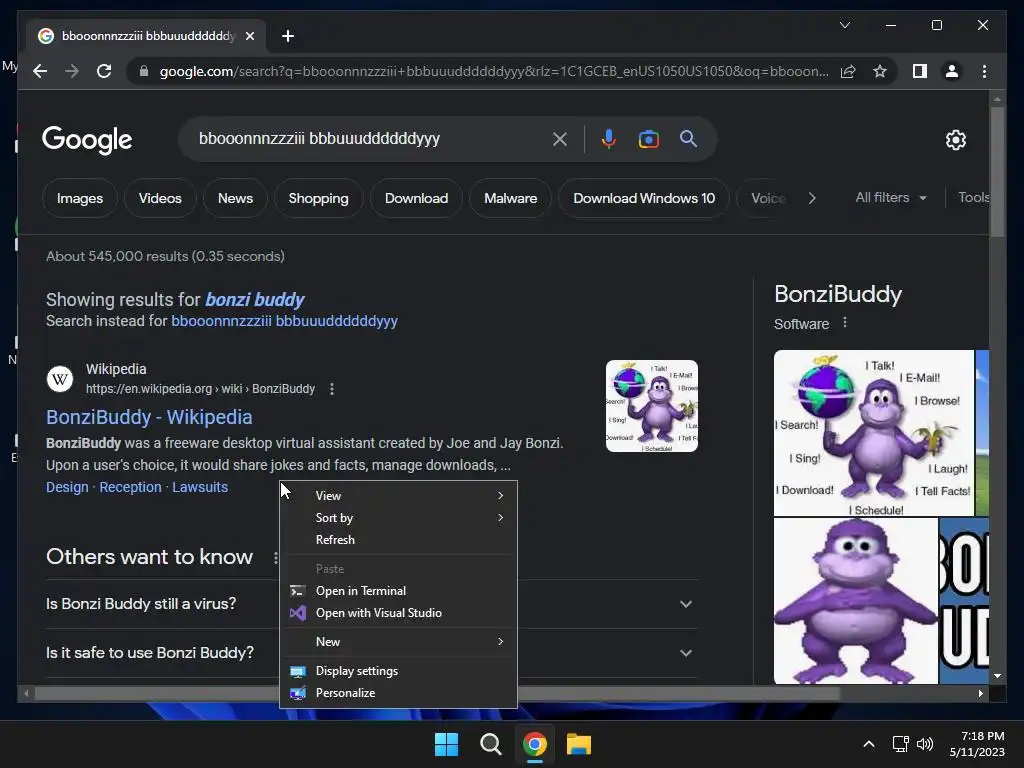Close the bbooonnnzzziii search tab

[249, 36]
